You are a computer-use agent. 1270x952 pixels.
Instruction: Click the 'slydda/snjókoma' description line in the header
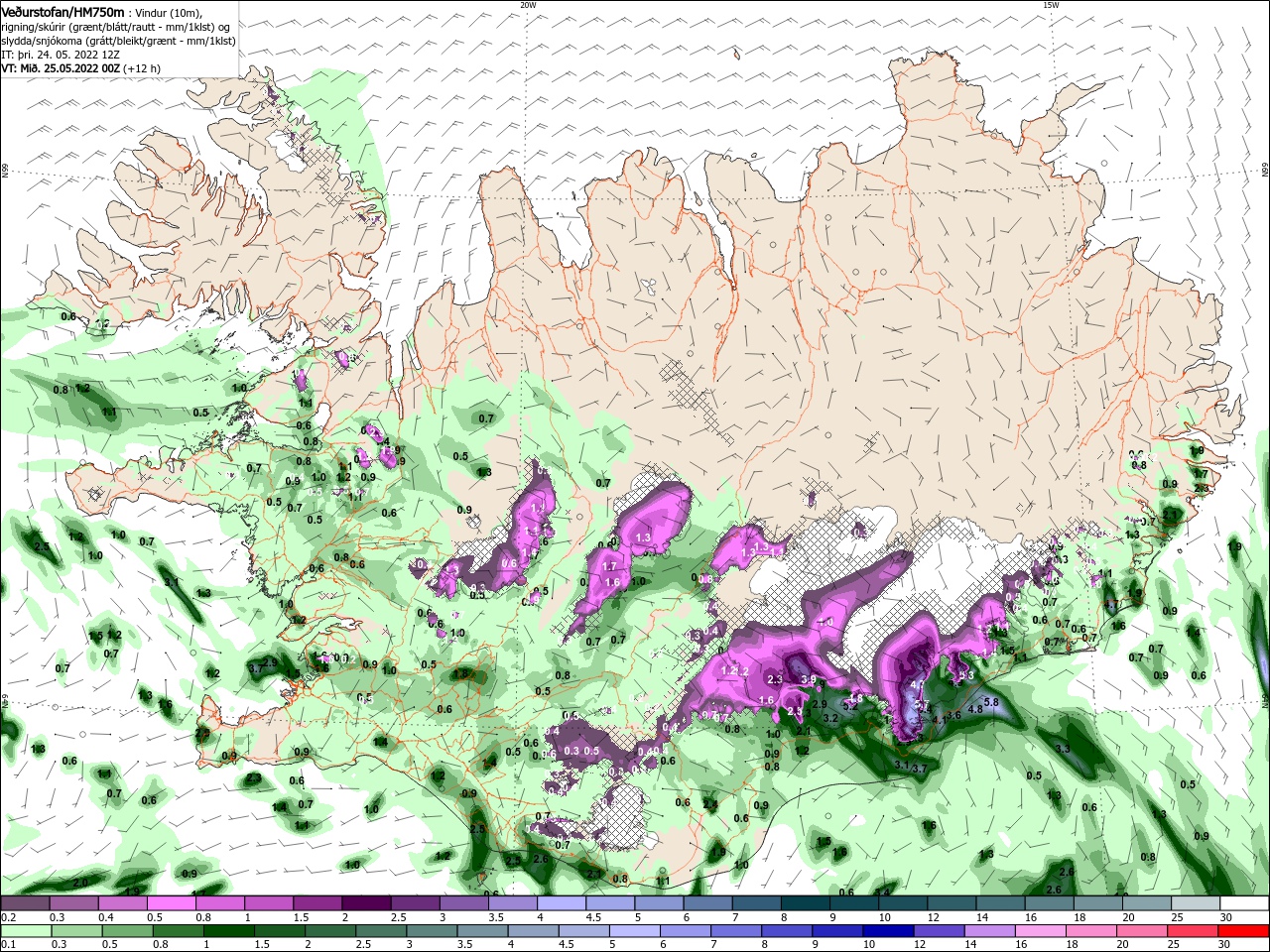[x=118, y=41]
